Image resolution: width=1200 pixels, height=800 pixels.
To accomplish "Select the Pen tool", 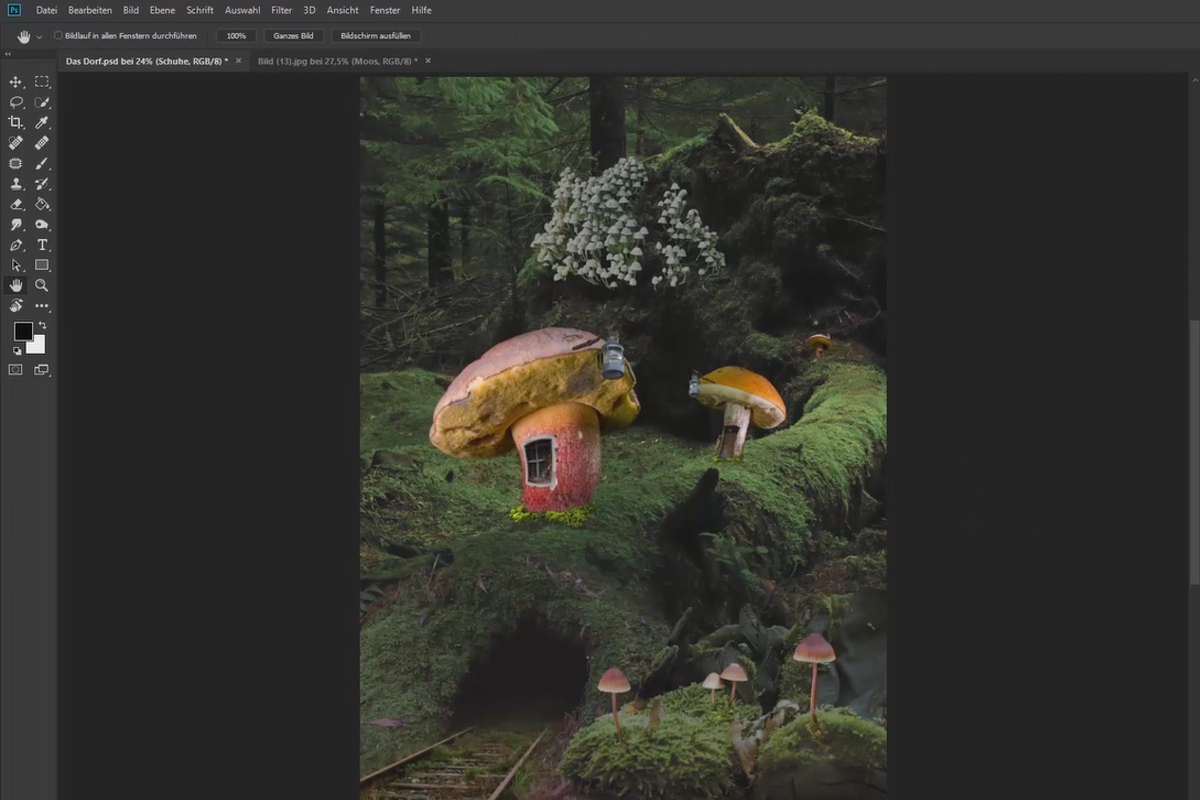I will tap(16, 245).
